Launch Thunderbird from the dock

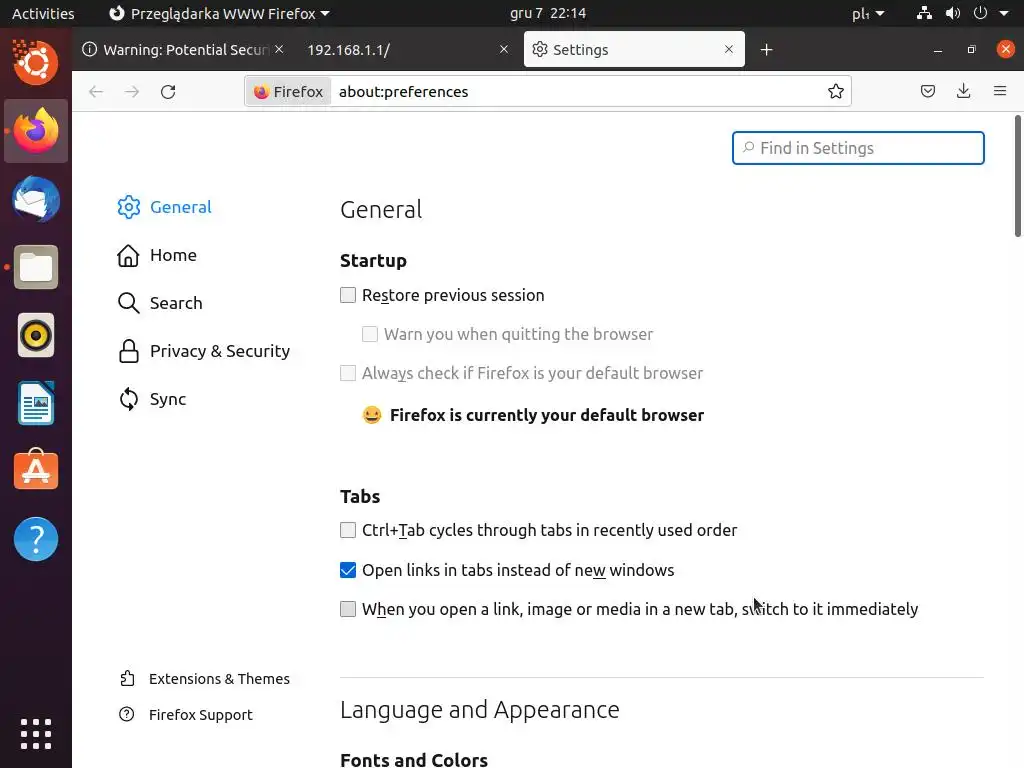click(36, 199)
